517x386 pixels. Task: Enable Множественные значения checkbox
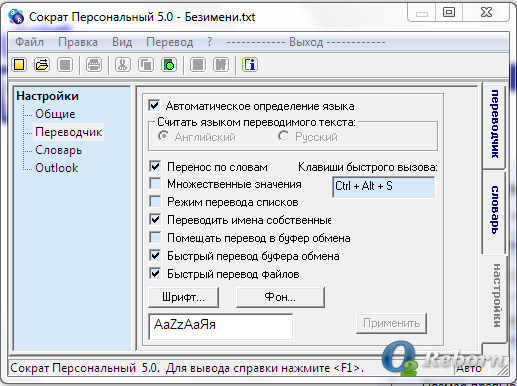tap(155, 183)
